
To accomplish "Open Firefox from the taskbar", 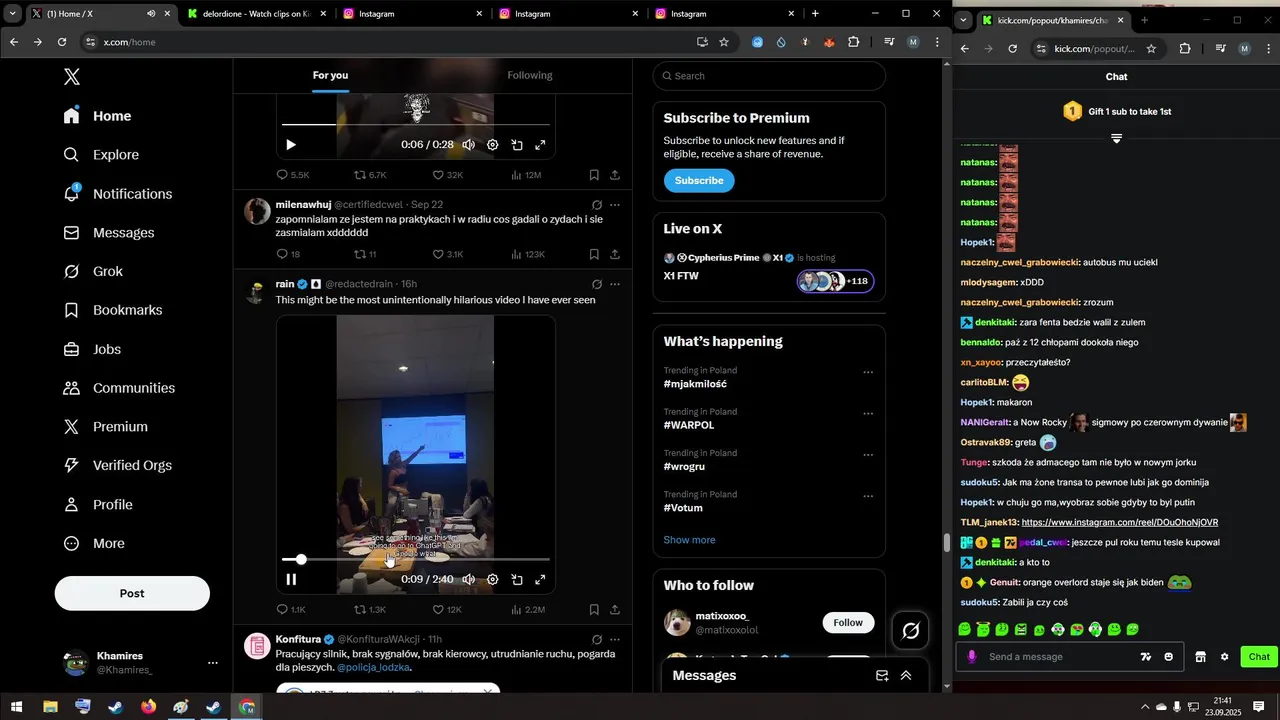I will pos(148,707).
